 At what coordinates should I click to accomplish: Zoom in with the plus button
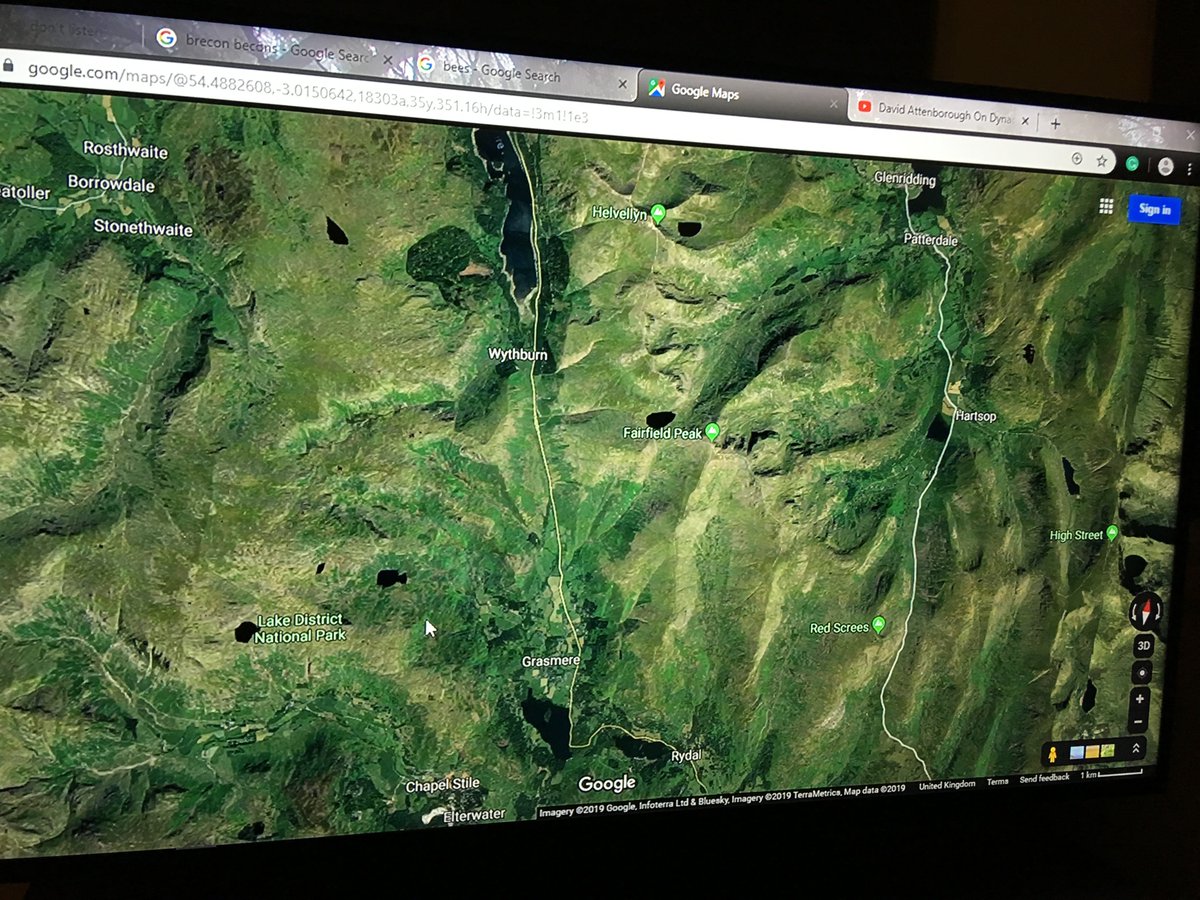pos(1139,699)
